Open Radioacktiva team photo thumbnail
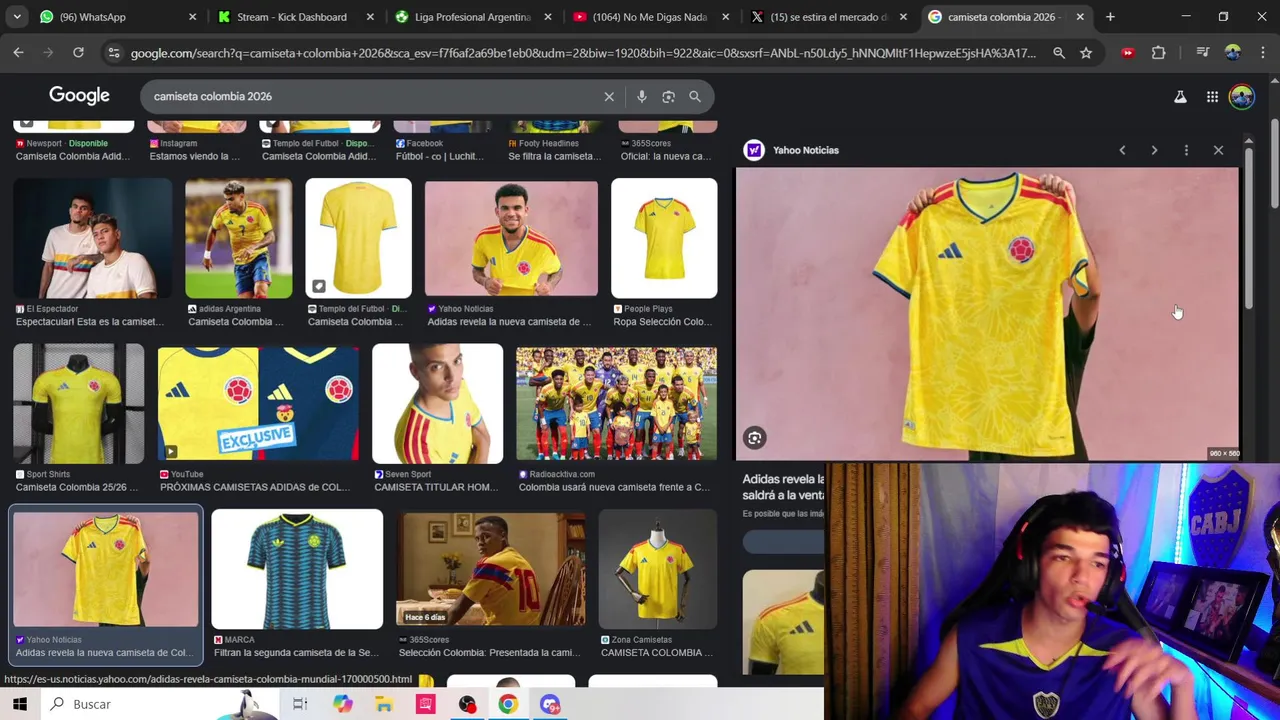This screenshot has height=720, width=1280. (x=616, y=404)
